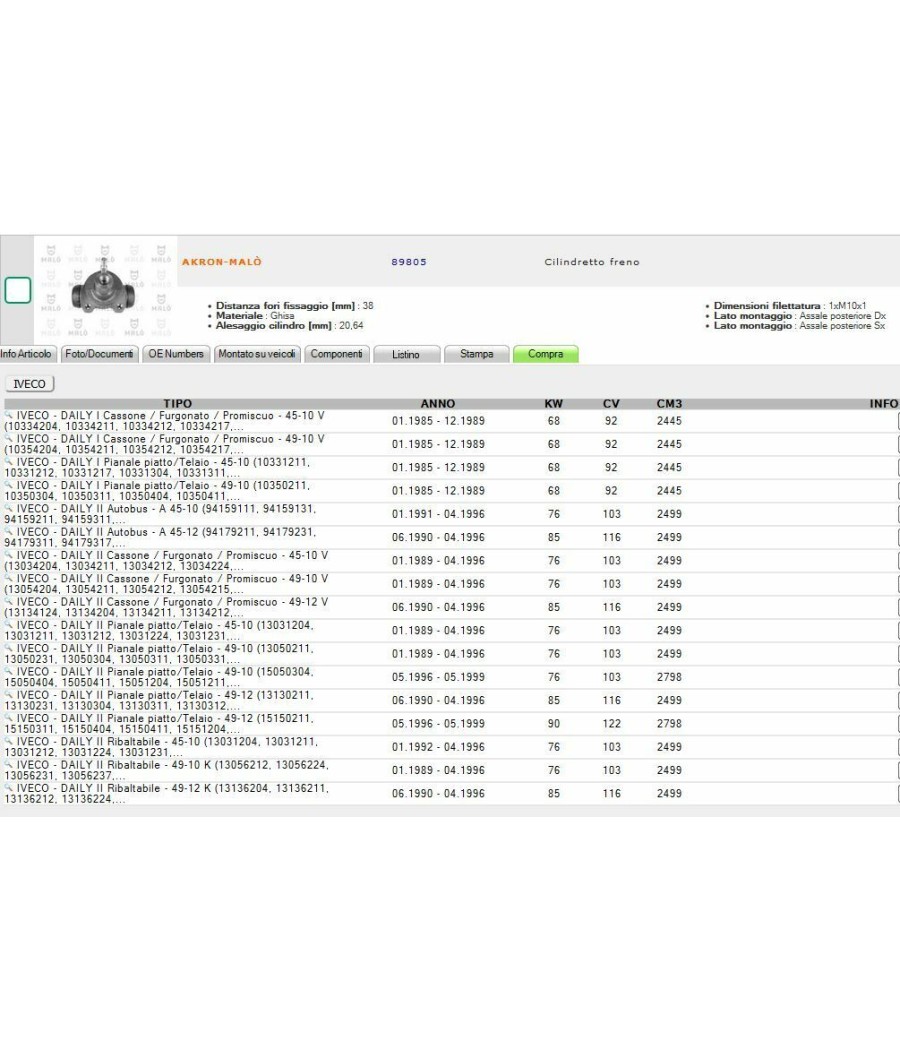Click magnifier icon for DAILY II Pianale 45-10 (13031204
The height and width of the screenshot is (1050, 900).
click(9, 625)
